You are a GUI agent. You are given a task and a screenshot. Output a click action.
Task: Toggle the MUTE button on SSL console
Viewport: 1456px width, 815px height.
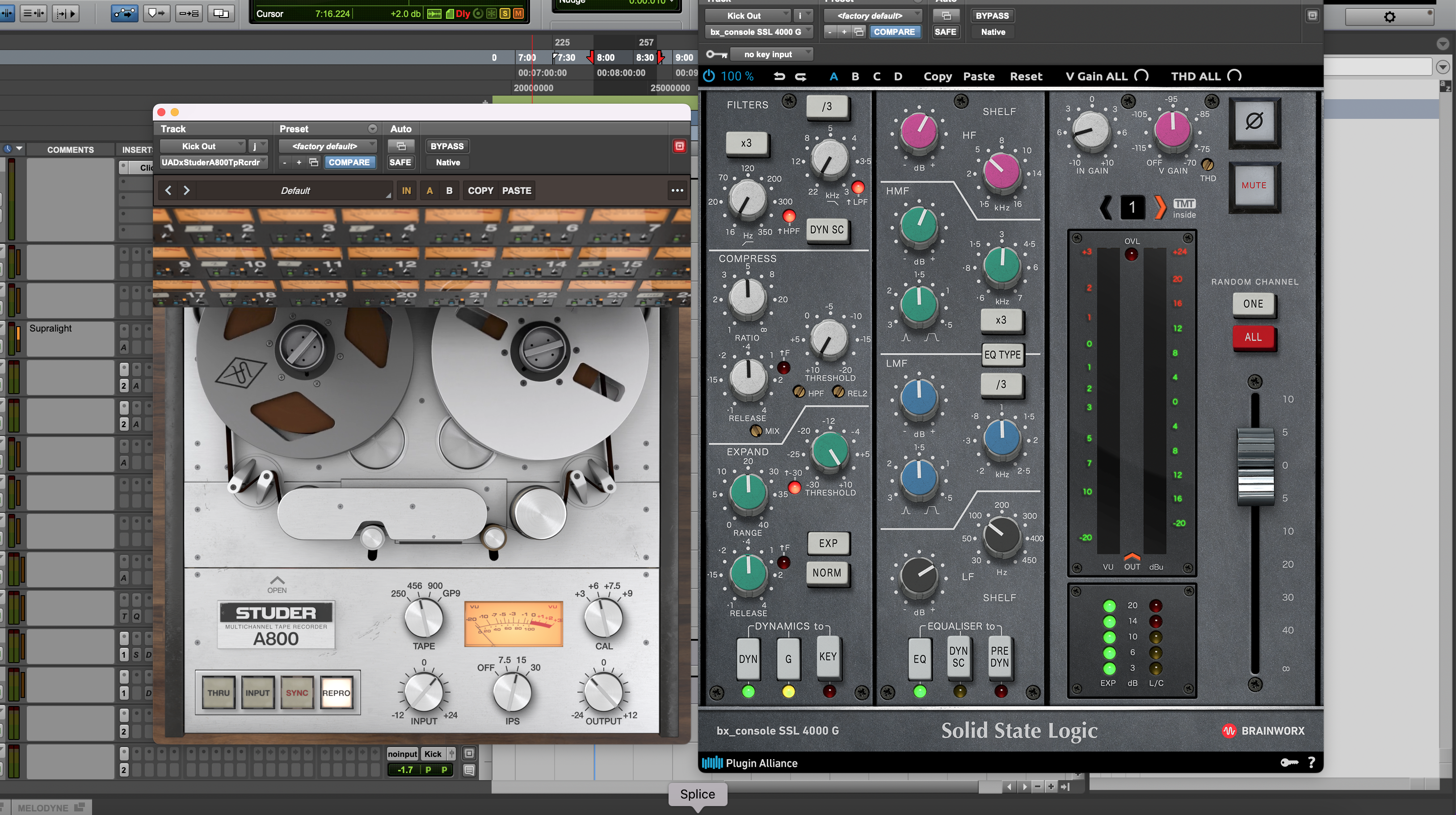[x=1254, y=185]
